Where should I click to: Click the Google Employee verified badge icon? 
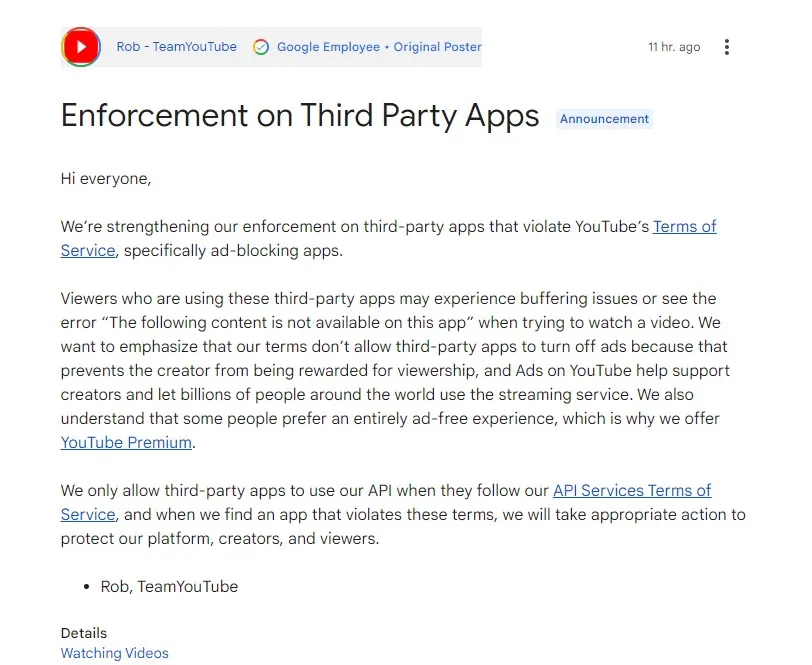(x=261, y=47)
